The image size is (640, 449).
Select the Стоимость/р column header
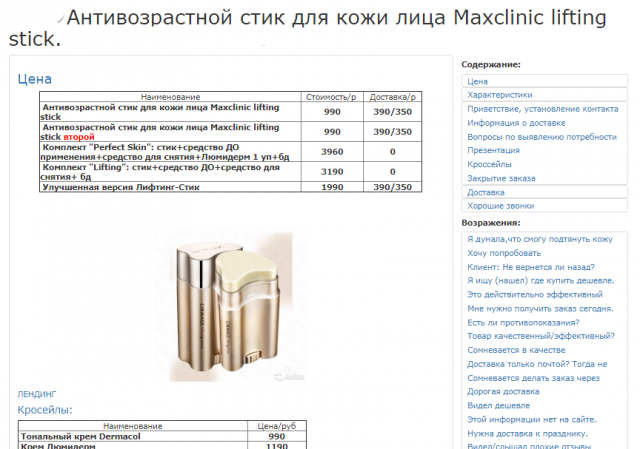tap(331, 97)
